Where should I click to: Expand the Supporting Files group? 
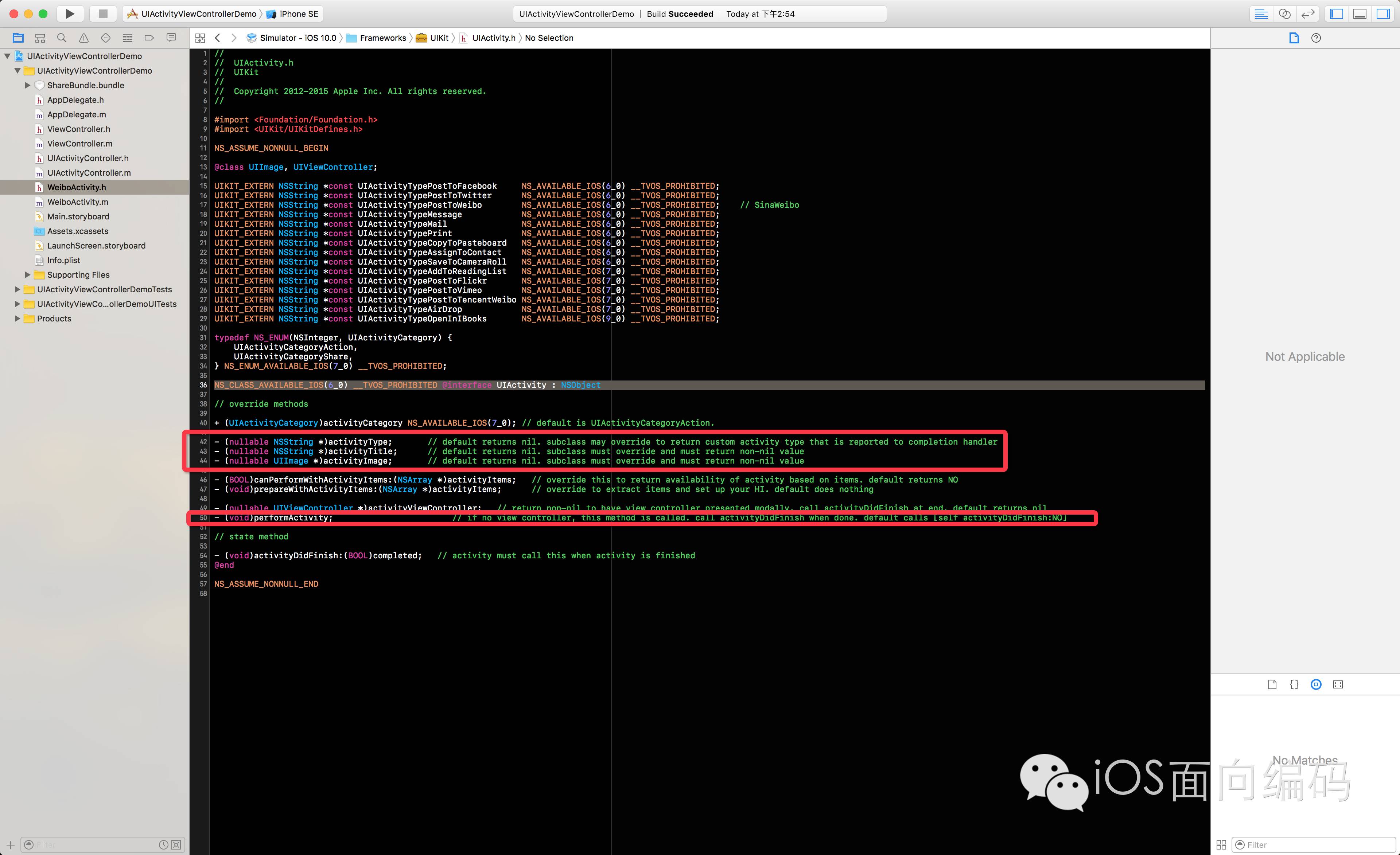pyautogui.click(x=27, y=275)
